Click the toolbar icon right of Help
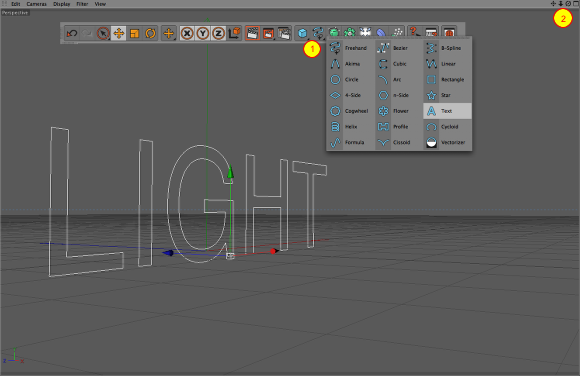 coord(431,32)
